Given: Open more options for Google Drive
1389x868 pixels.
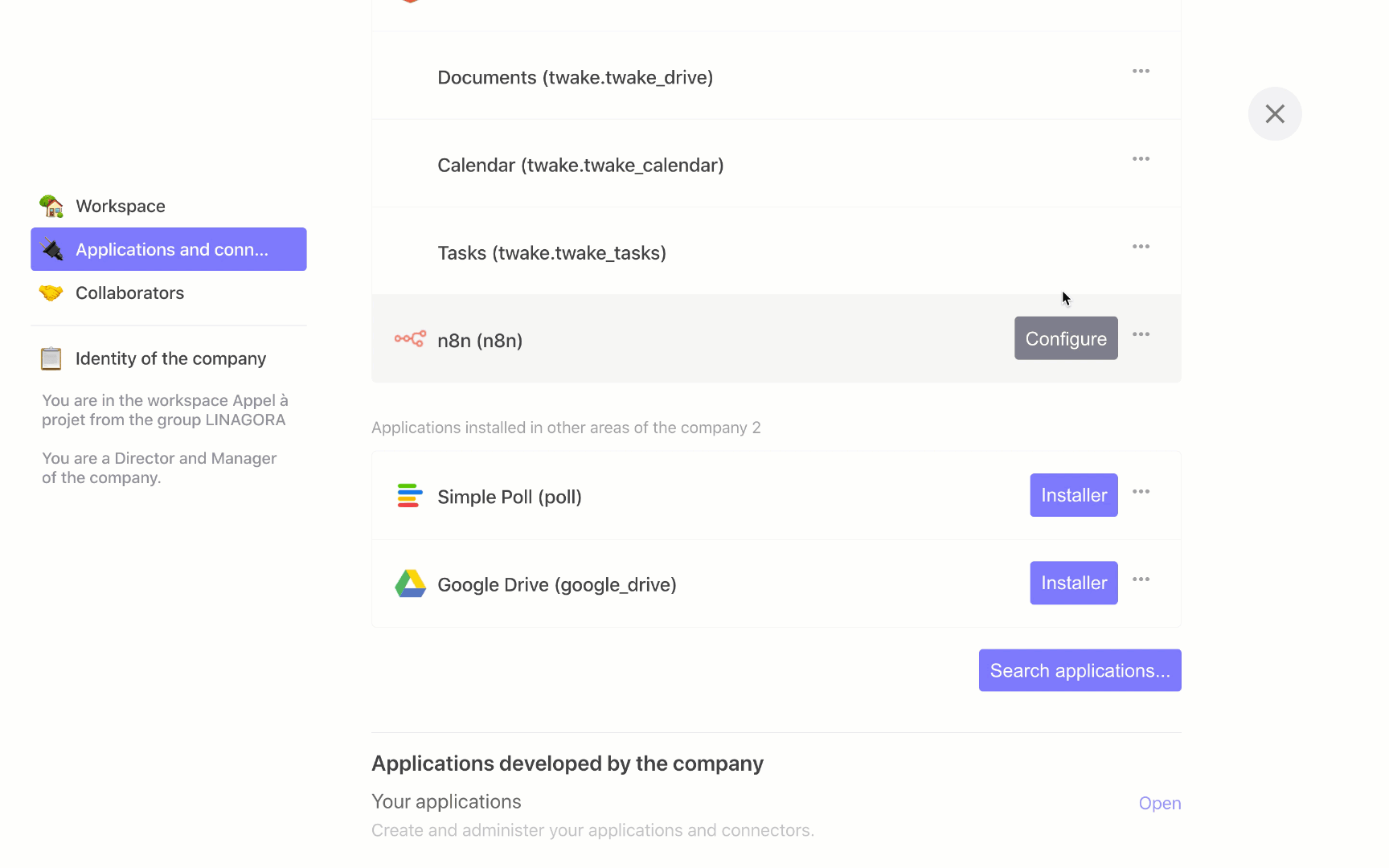Looking at the screenshot, I should click(1141, 579).
